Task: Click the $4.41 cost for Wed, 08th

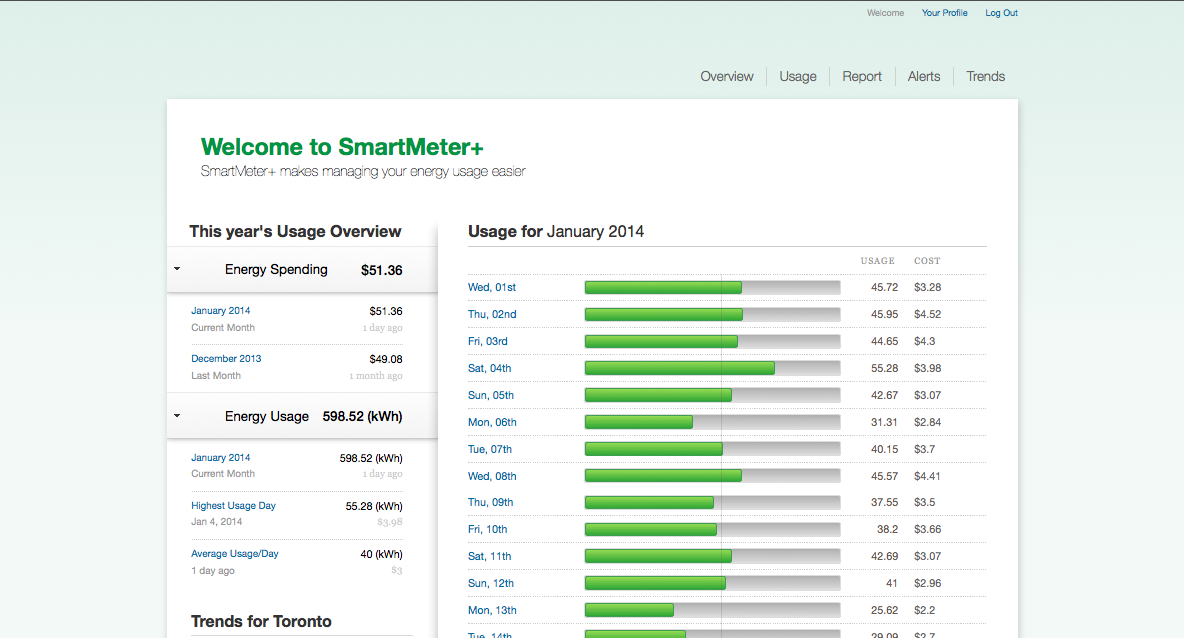Action: coord(927,476)
